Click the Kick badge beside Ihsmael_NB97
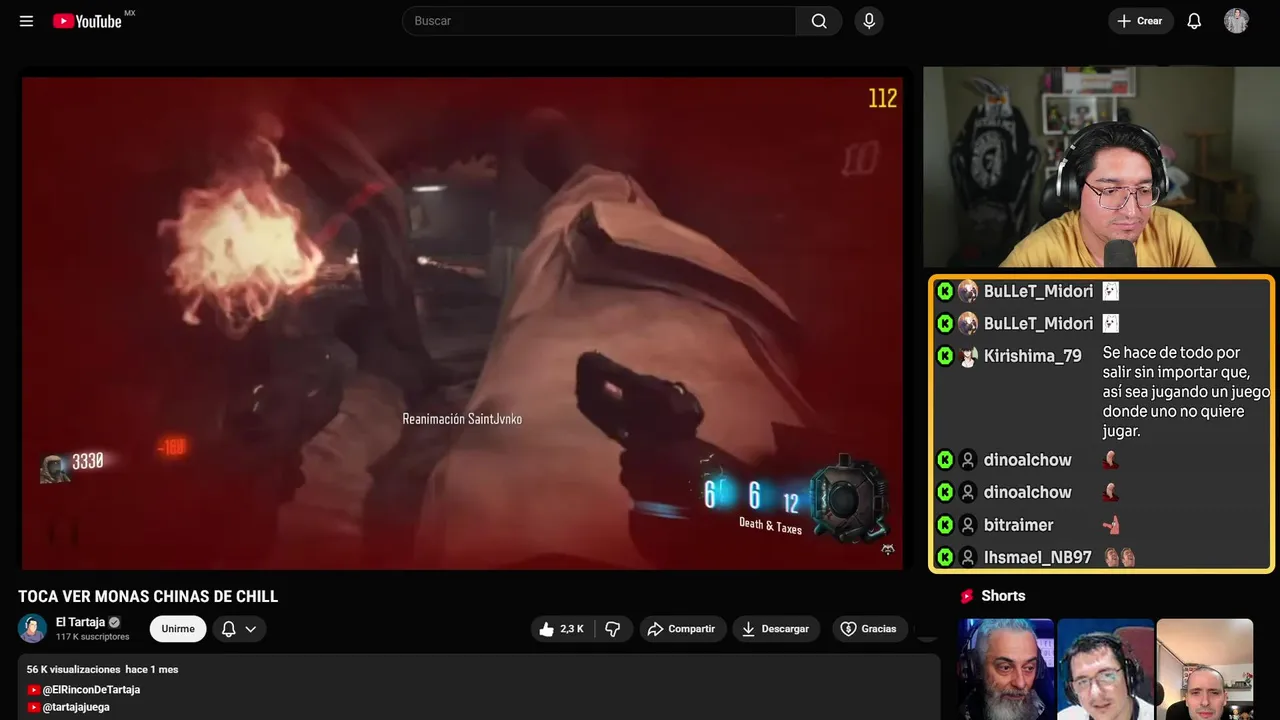 tap(945, 557)
